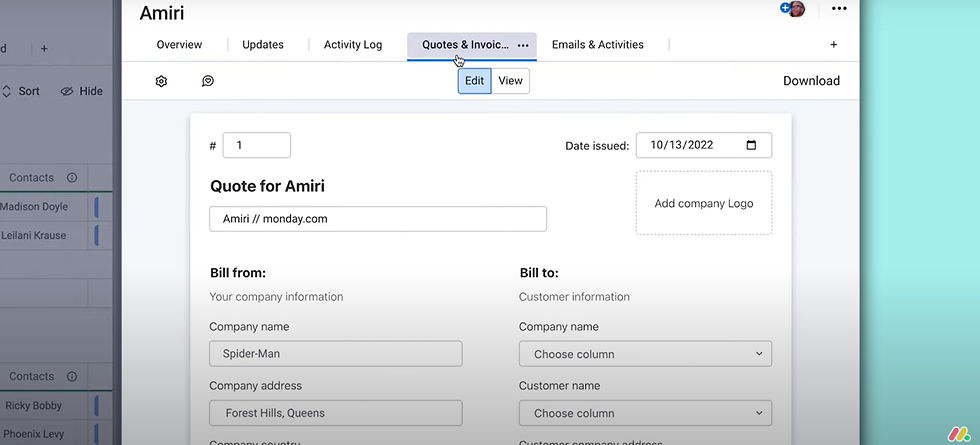This screenshot has width=980, height=445.
Task: Focus the quote number field
Action: point(256,145)
